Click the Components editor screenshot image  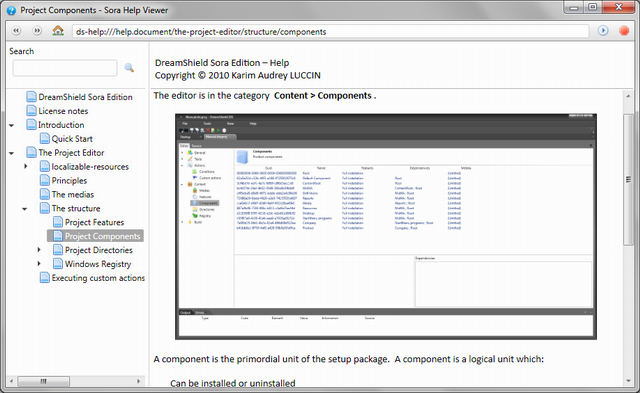386,226
